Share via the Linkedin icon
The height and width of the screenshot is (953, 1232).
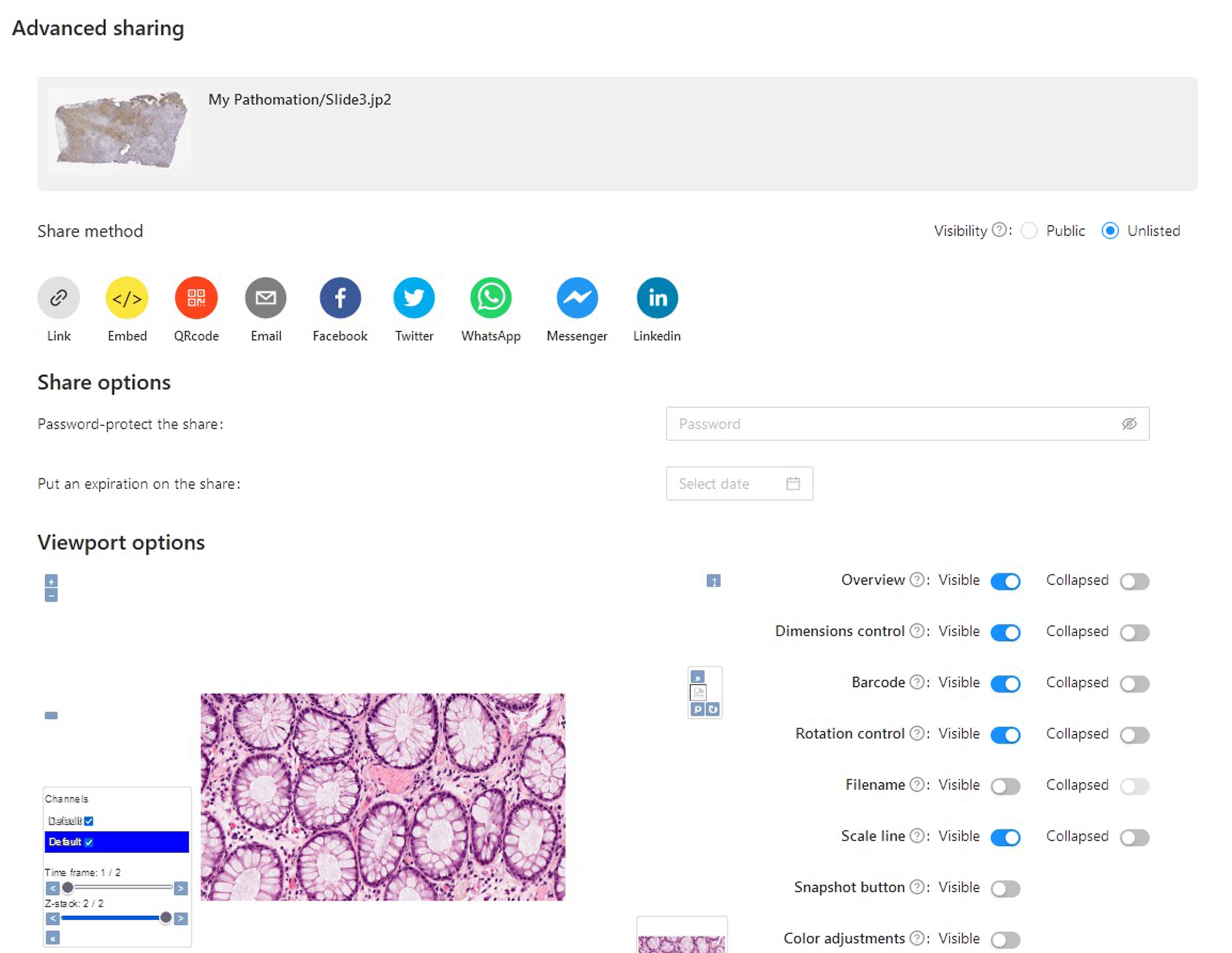click(x=657, y=297)
